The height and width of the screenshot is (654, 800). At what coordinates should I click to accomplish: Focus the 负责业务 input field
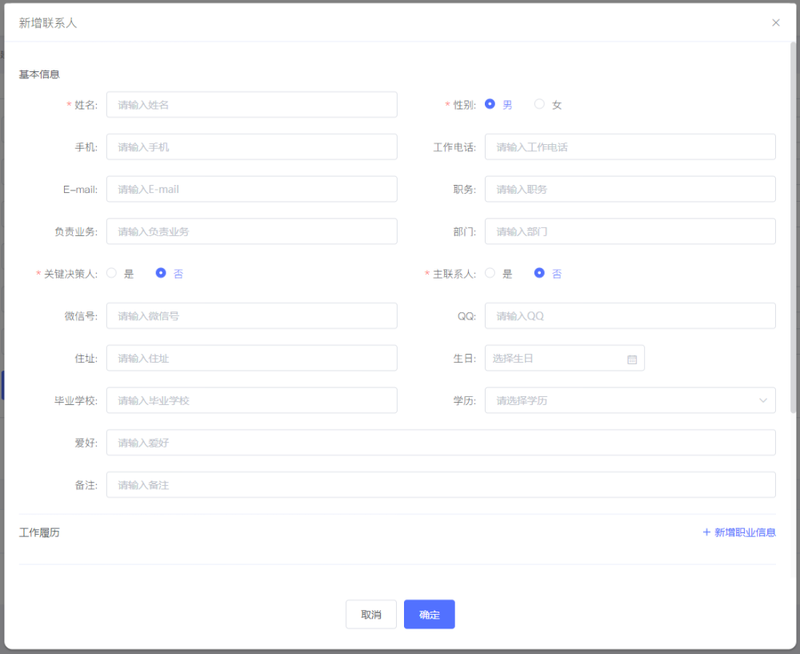[x=252, y=232]
